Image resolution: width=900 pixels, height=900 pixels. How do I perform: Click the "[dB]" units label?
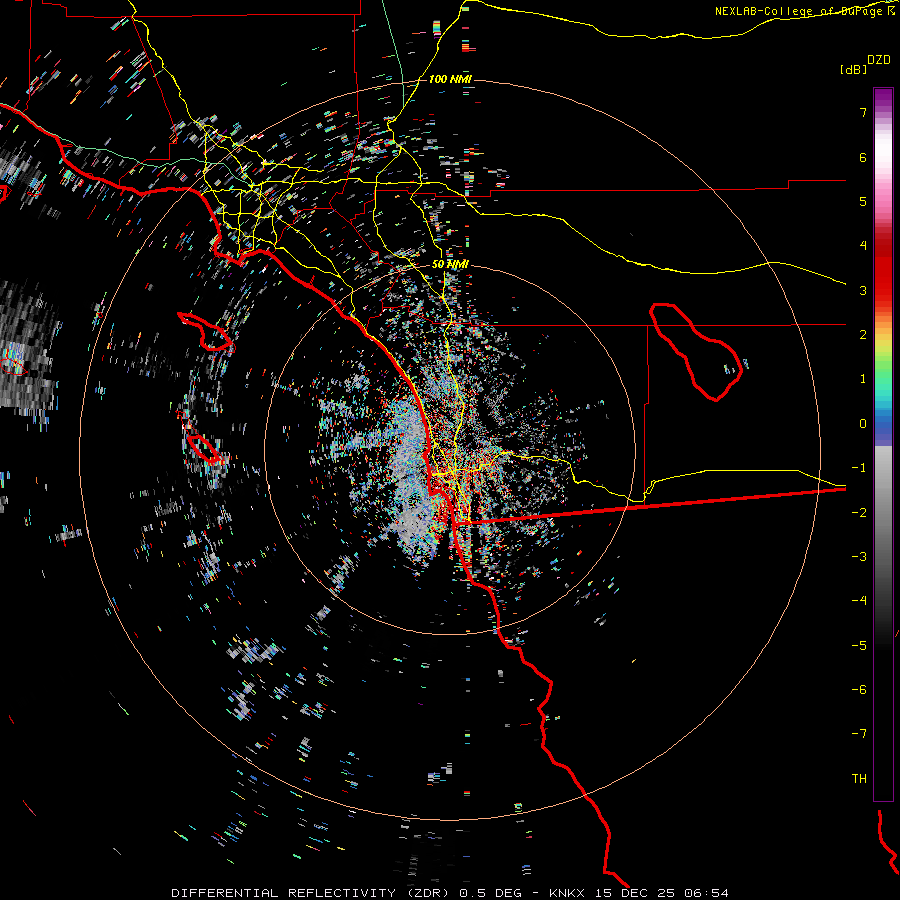tap(853, 69)
